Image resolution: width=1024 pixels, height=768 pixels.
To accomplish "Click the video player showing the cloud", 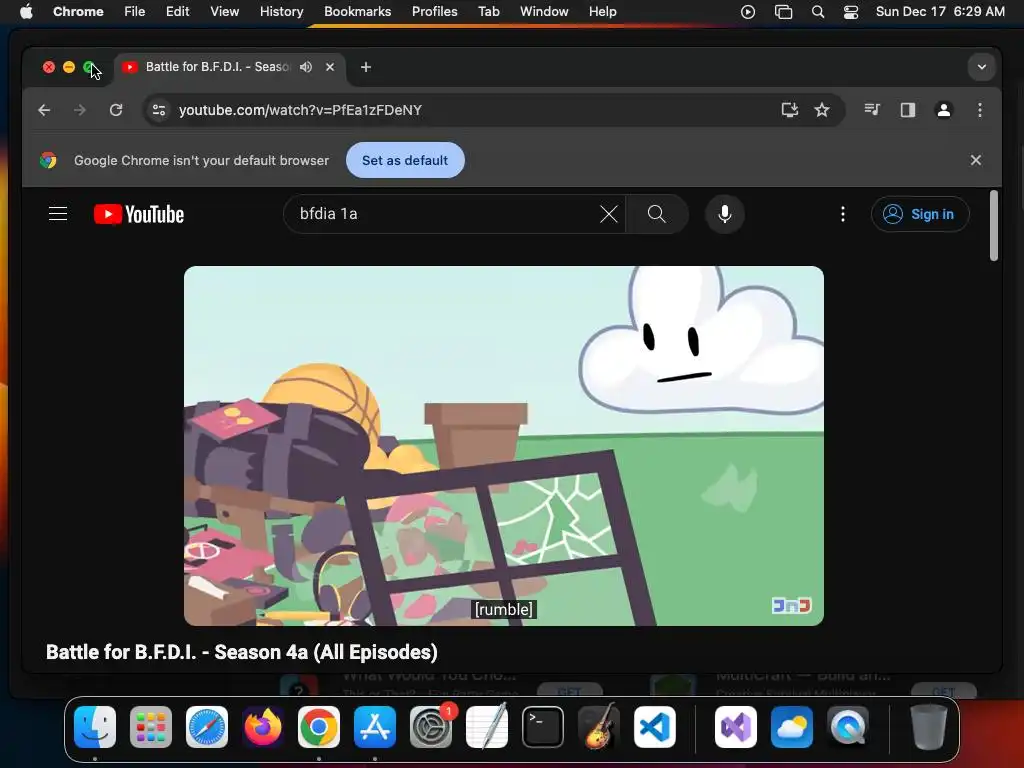I will pyautogui.click(x=504, y=445).
